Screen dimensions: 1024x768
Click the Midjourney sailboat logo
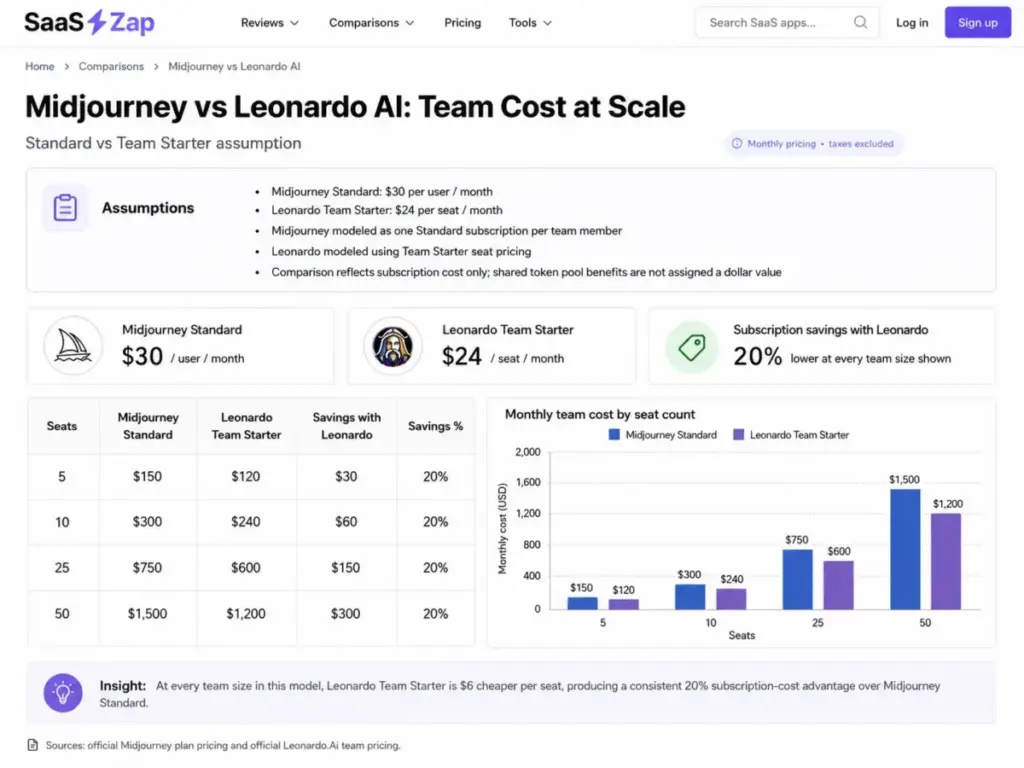[x=72, y=346]
